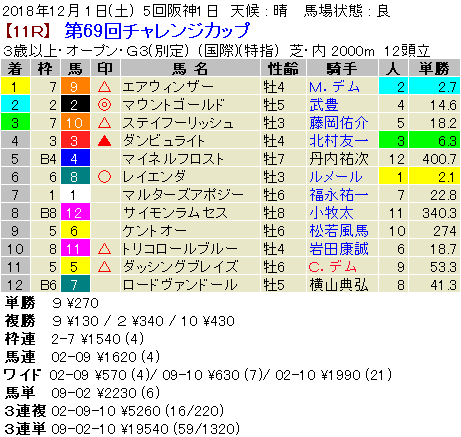The width and height of the screenshot is (461, 437).
Task: Select the blue horse number 4 box
Action: click(x=75, y=159)
